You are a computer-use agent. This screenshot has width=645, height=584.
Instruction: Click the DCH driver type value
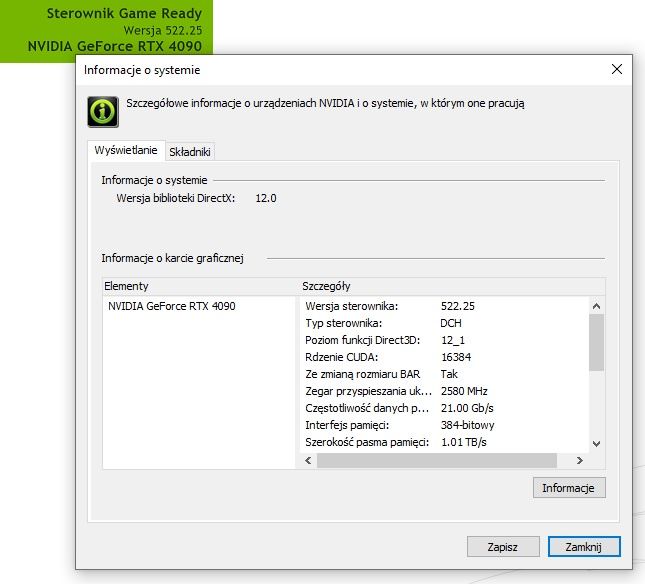pyautogui.click(x=451, y=323)
